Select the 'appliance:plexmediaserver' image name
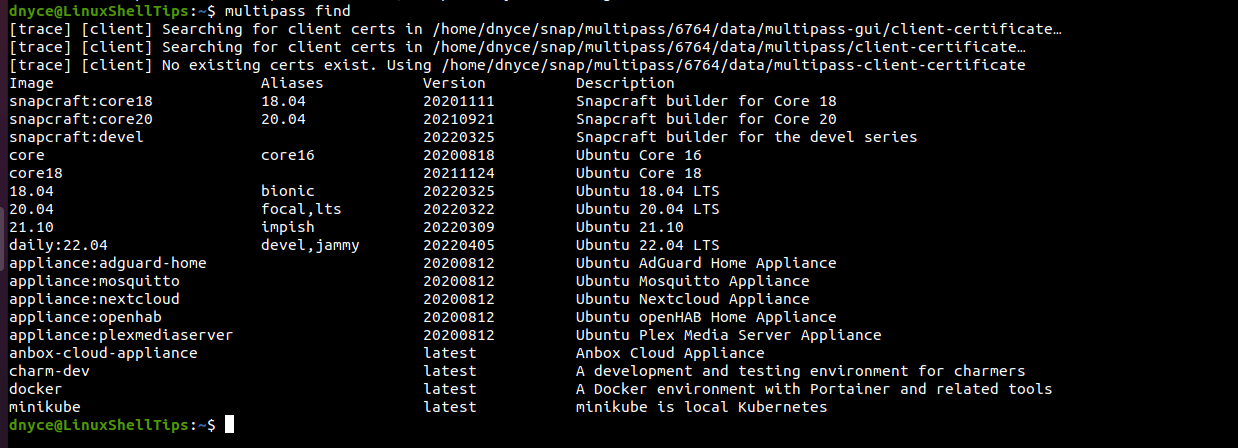Image resolution: width=1238 pixels, height=448 pixels. click(121, 335)
